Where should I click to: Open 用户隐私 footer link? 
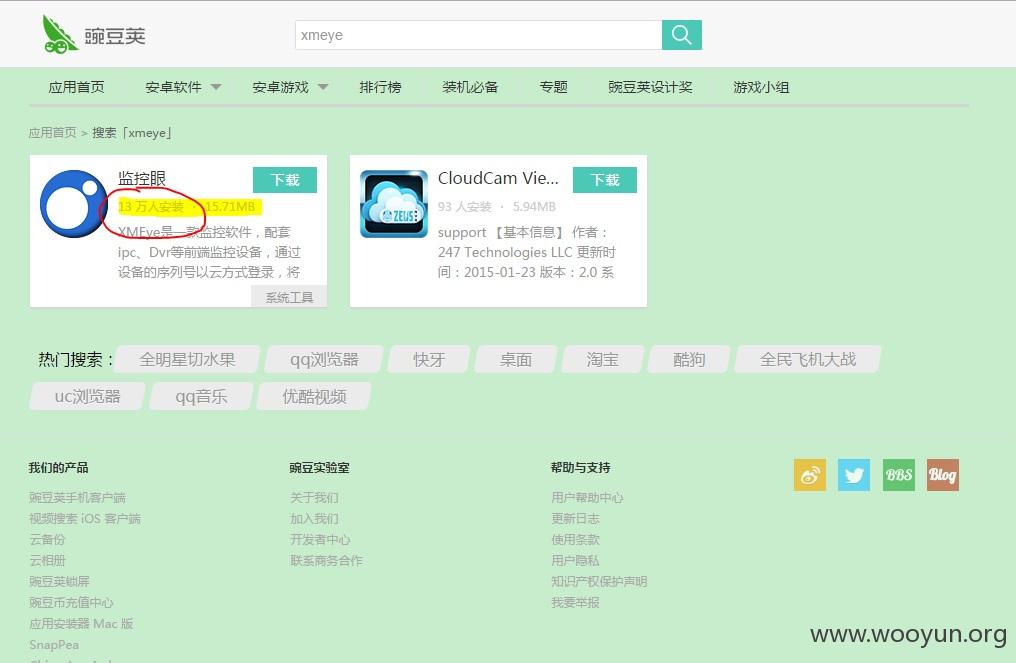tap(575, 561)
